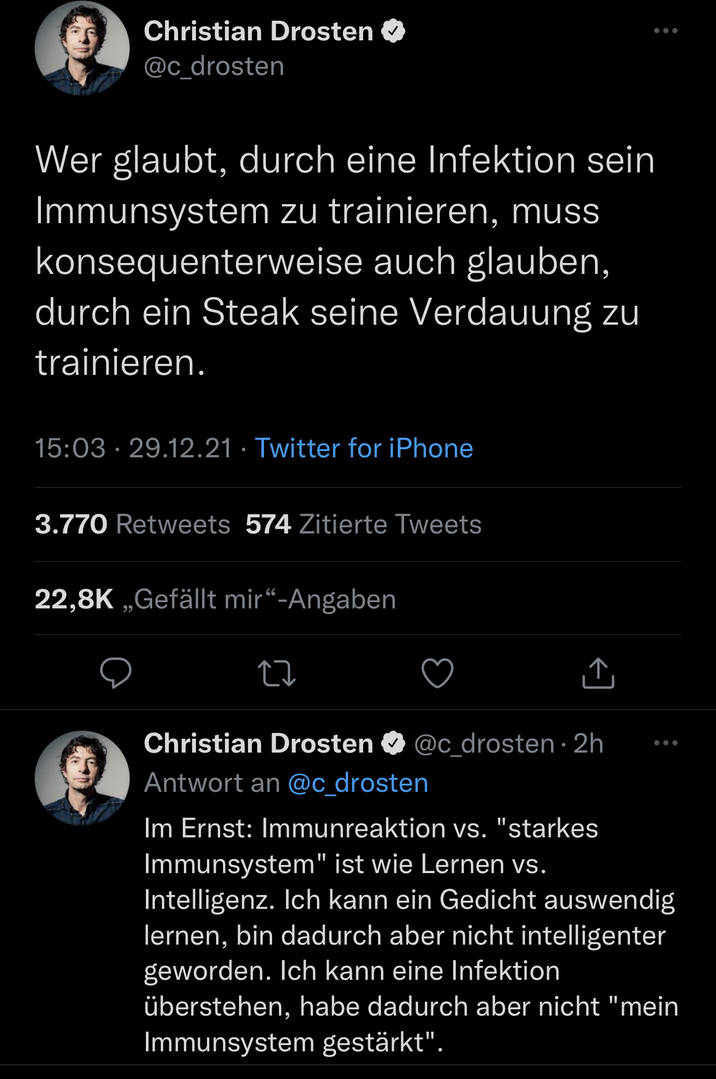
Task: Like the tweet with the heart icon
Action: click(437, 675)
